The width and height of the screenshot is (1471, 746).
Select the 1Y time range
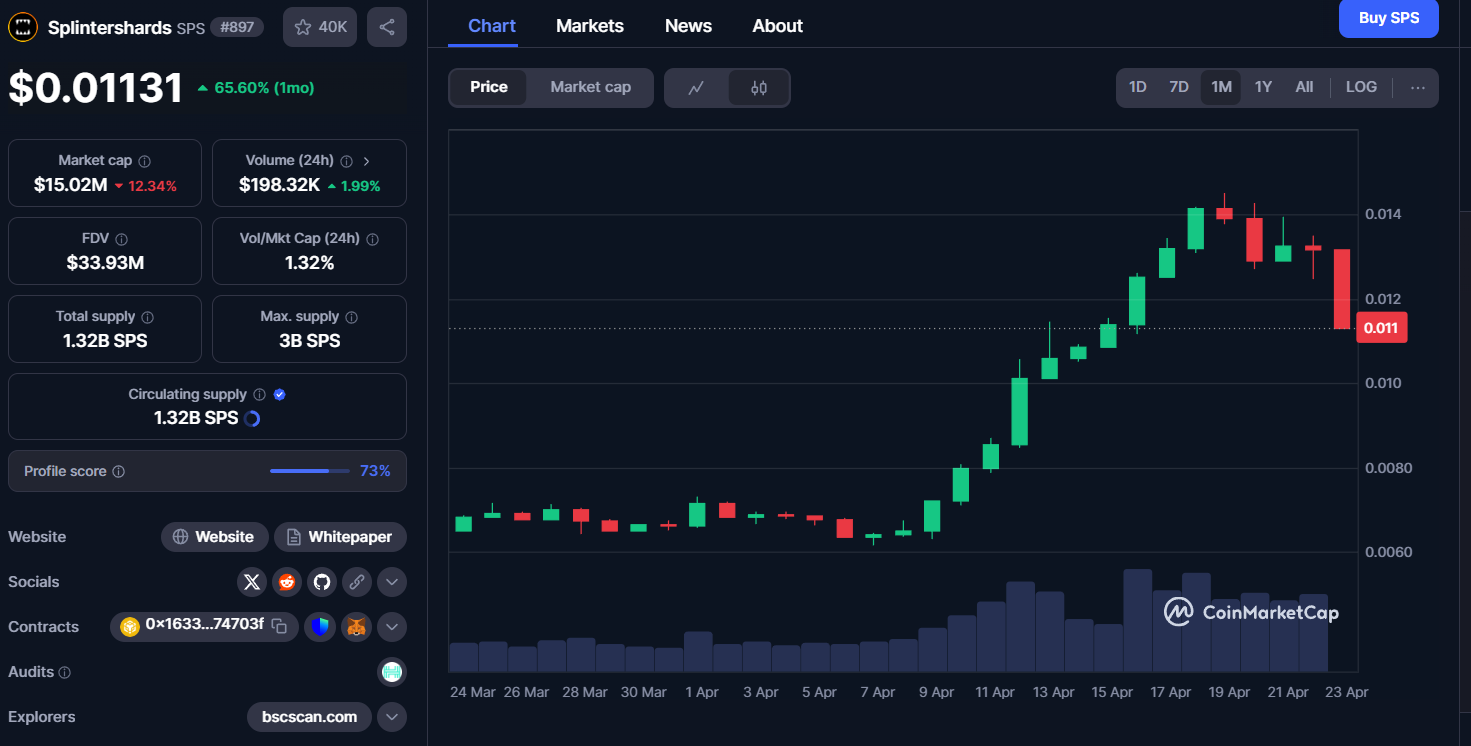[x=1263, y=87]
